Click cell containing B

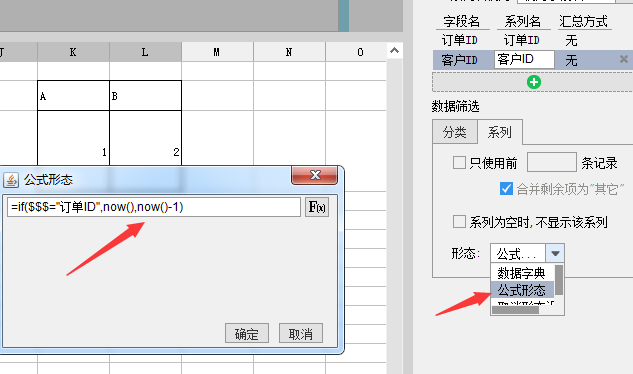pyautogui.click(x=145, y=96)
